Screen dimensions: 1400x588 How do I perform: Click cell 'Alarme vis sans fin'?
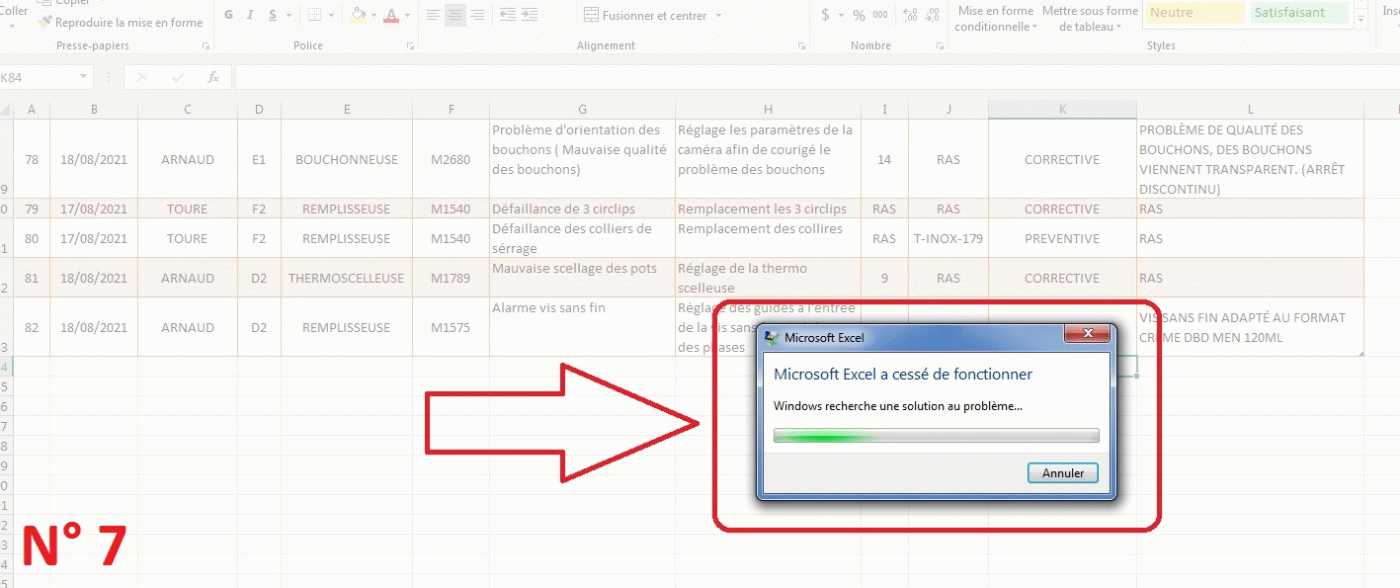pyautogui.click(x=582, y=327)
